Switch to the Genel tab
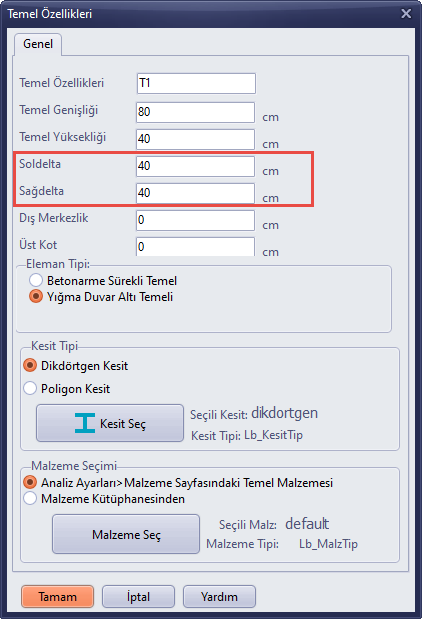The image size is (422, 619). pyautogui.click(x=38, y=44)
